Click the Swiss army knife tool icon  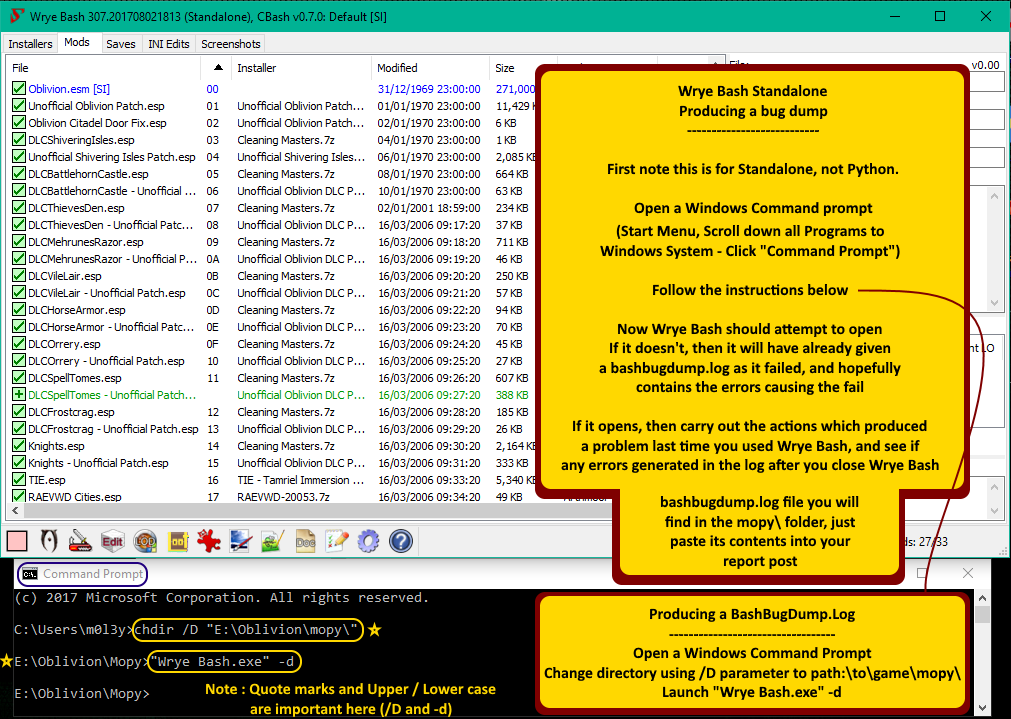tap(80, 542)
